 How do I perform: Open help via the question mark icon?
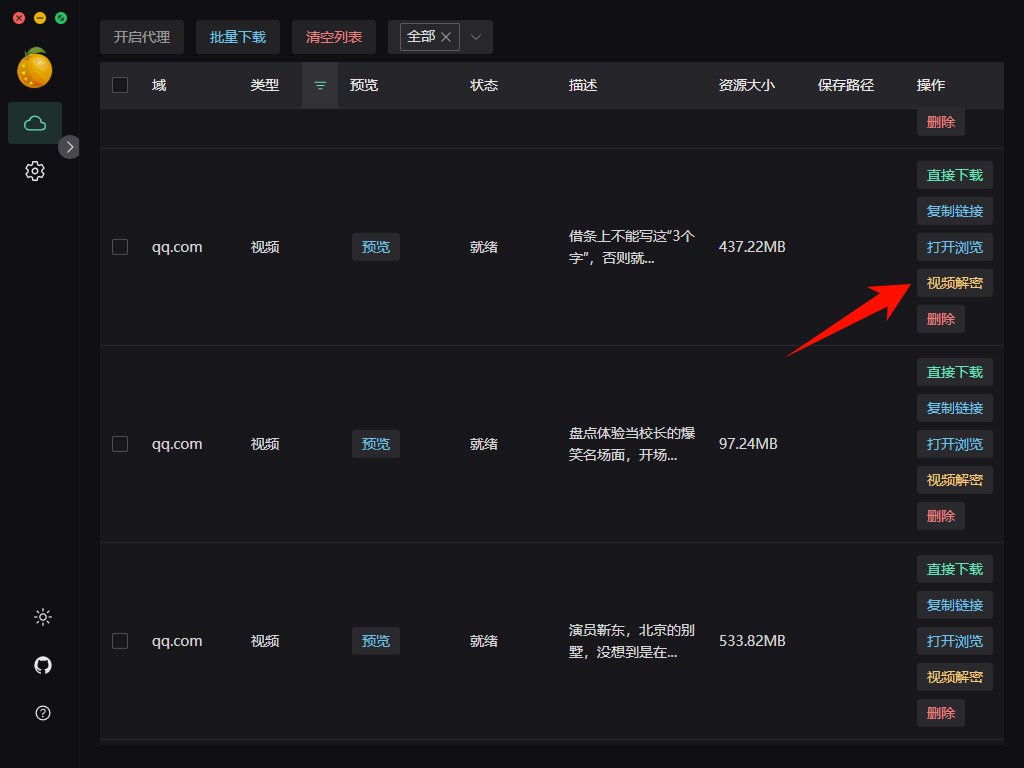[x=43, y=713]
